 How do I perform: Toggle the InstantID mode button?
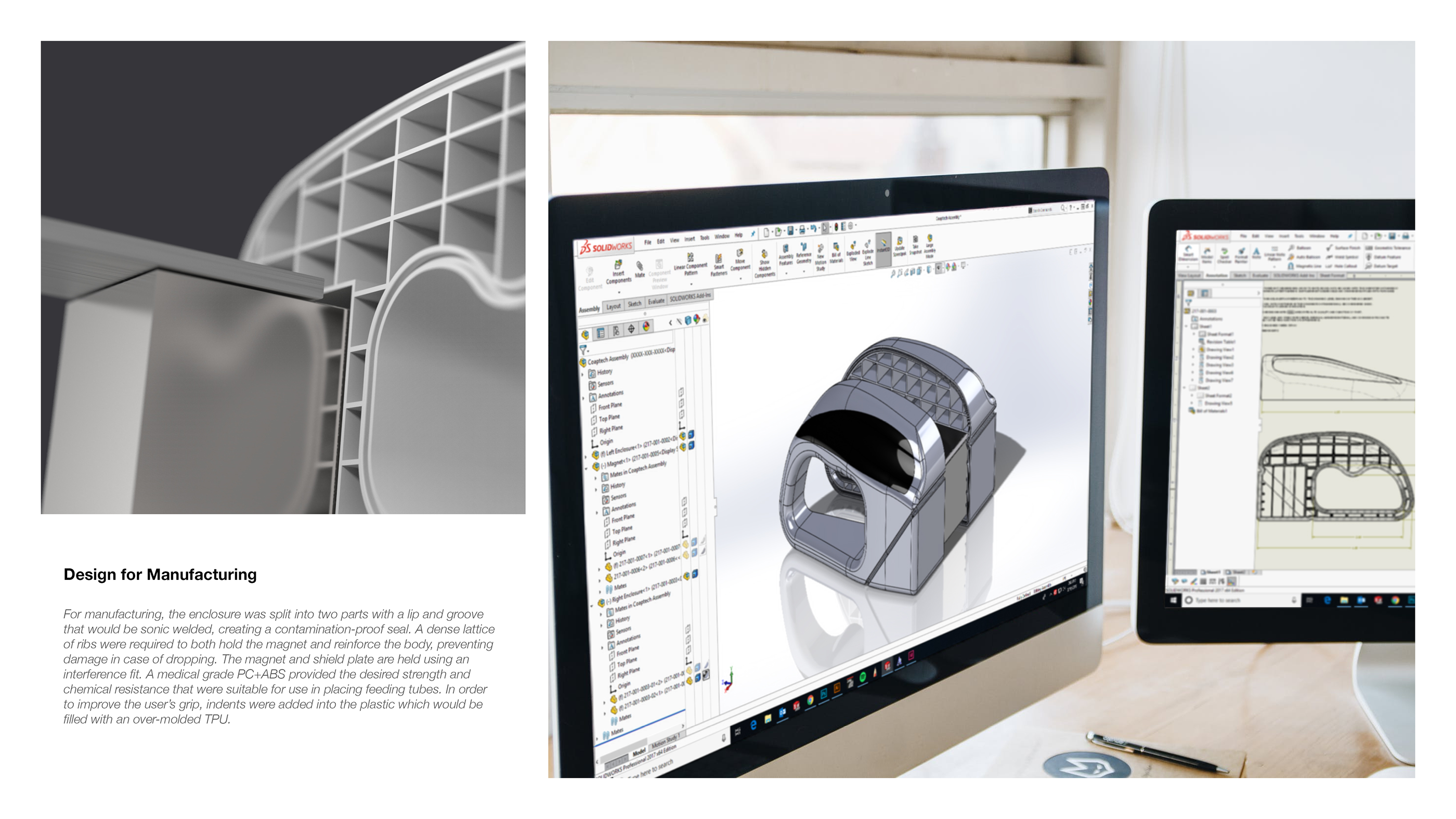(x=885, y=243)
